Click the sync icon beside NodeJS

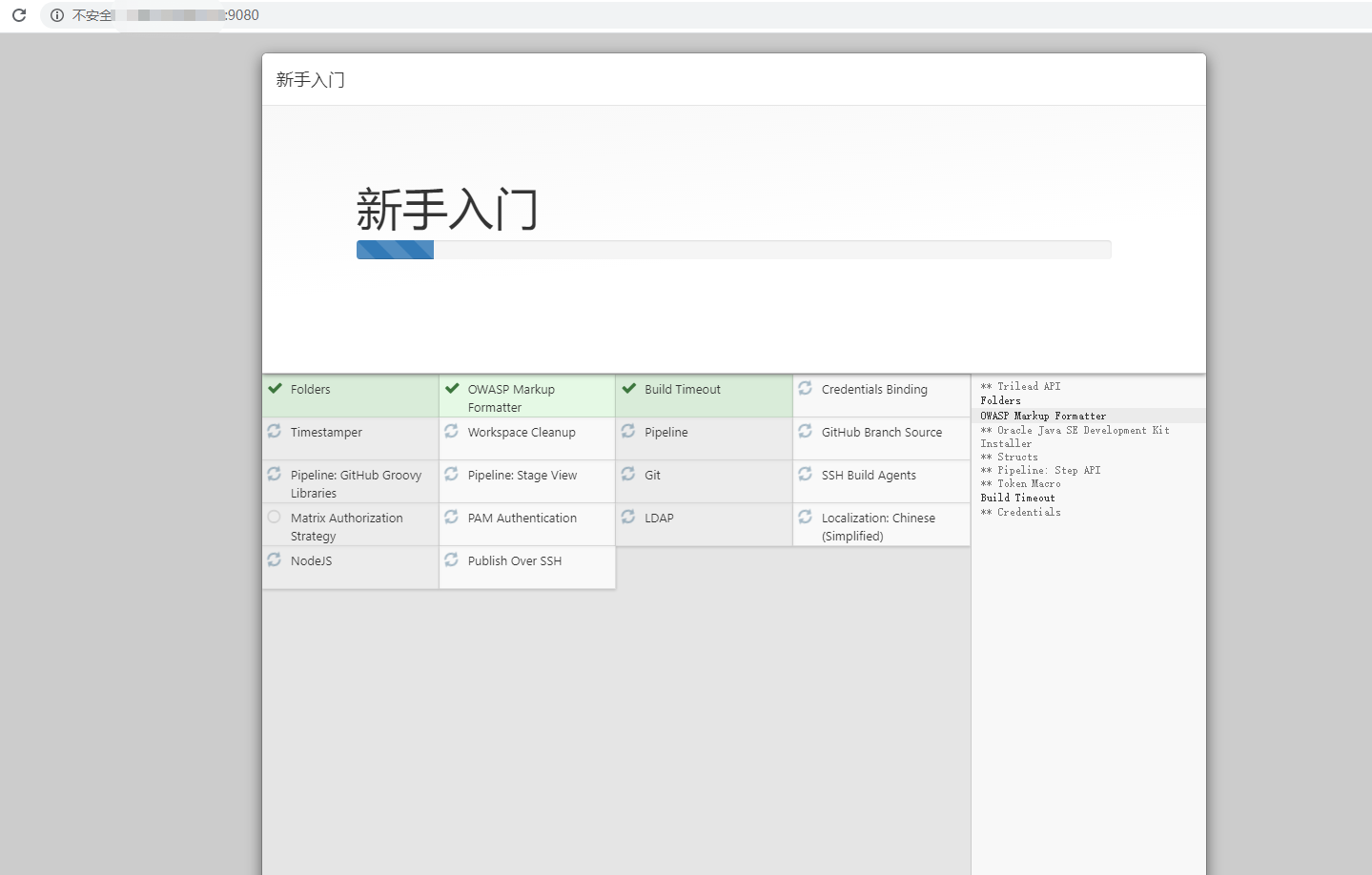[275, 560]
